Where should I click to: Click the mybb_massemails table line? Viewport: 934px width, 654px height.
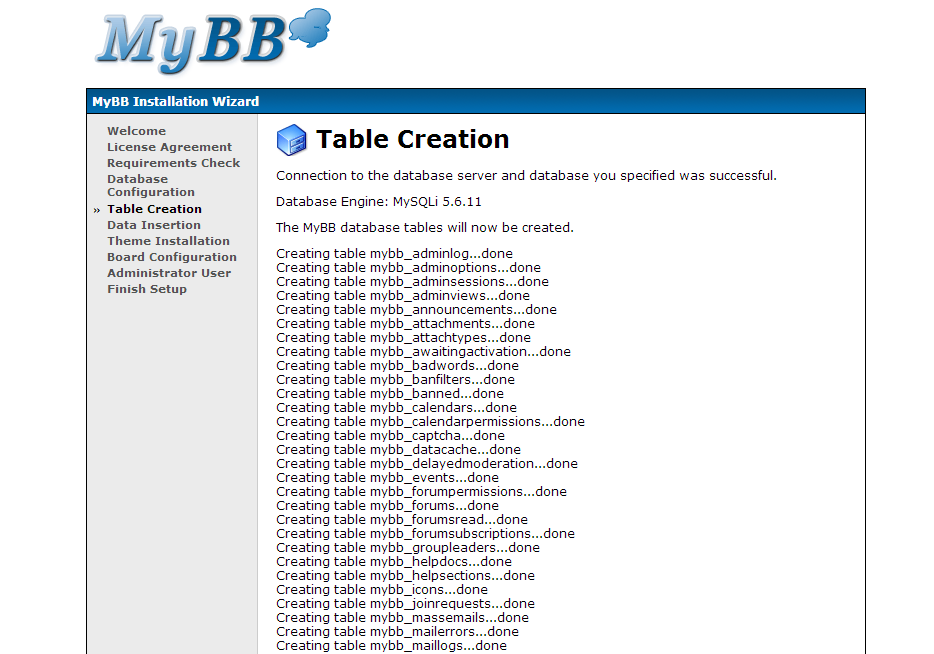point(403,618)
